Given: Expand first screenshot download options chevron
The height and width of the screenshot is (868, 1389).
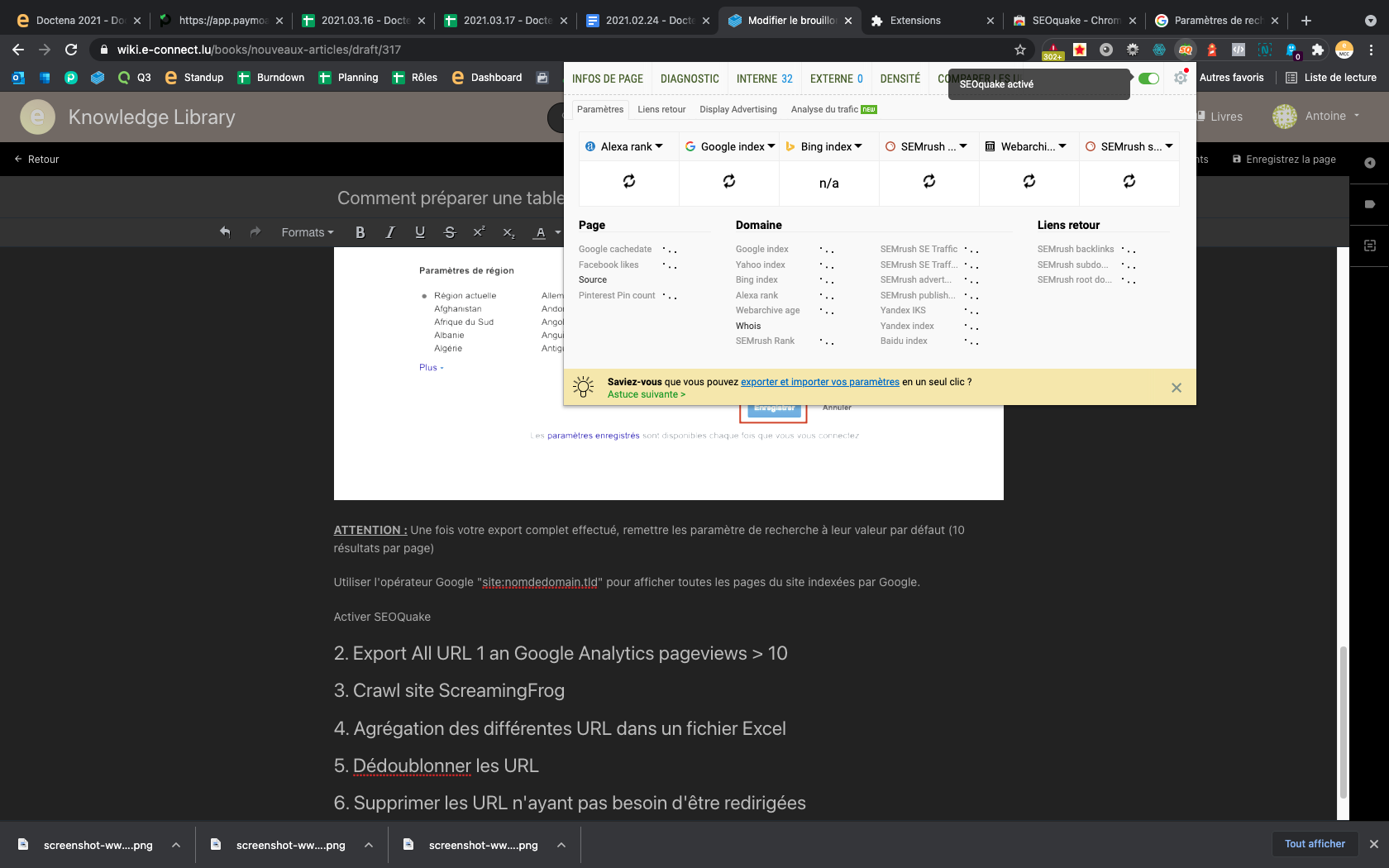Looking at the screenshot, I should coord(176,845).
